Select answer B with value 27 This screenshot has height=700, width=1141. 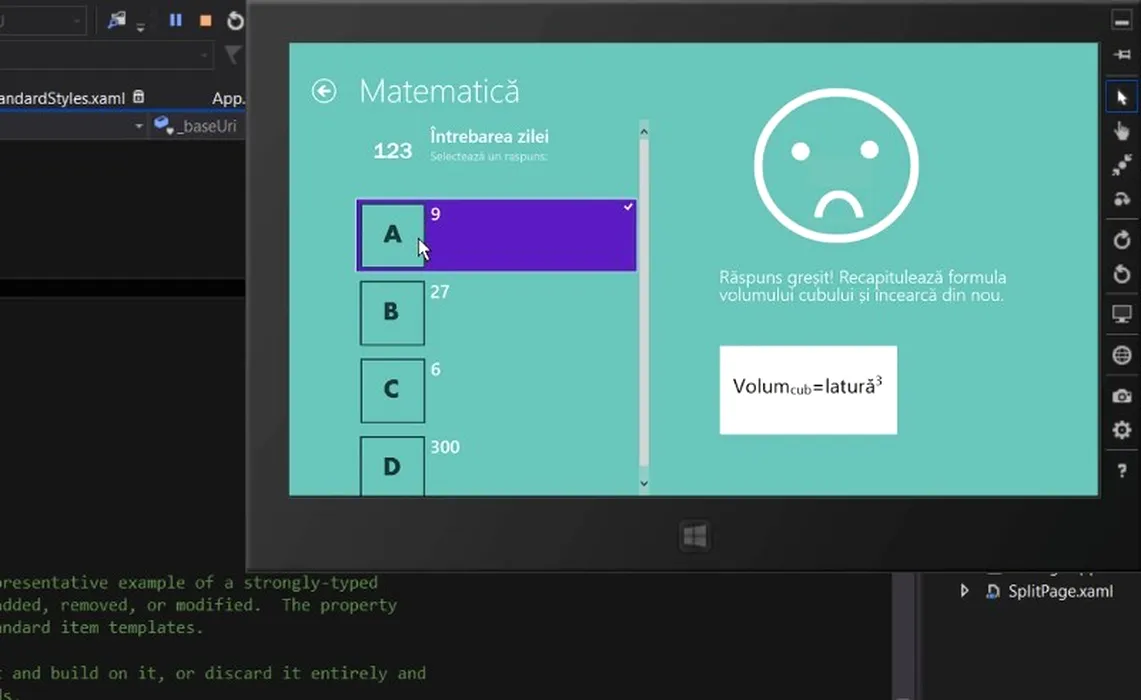coord(392,312)
